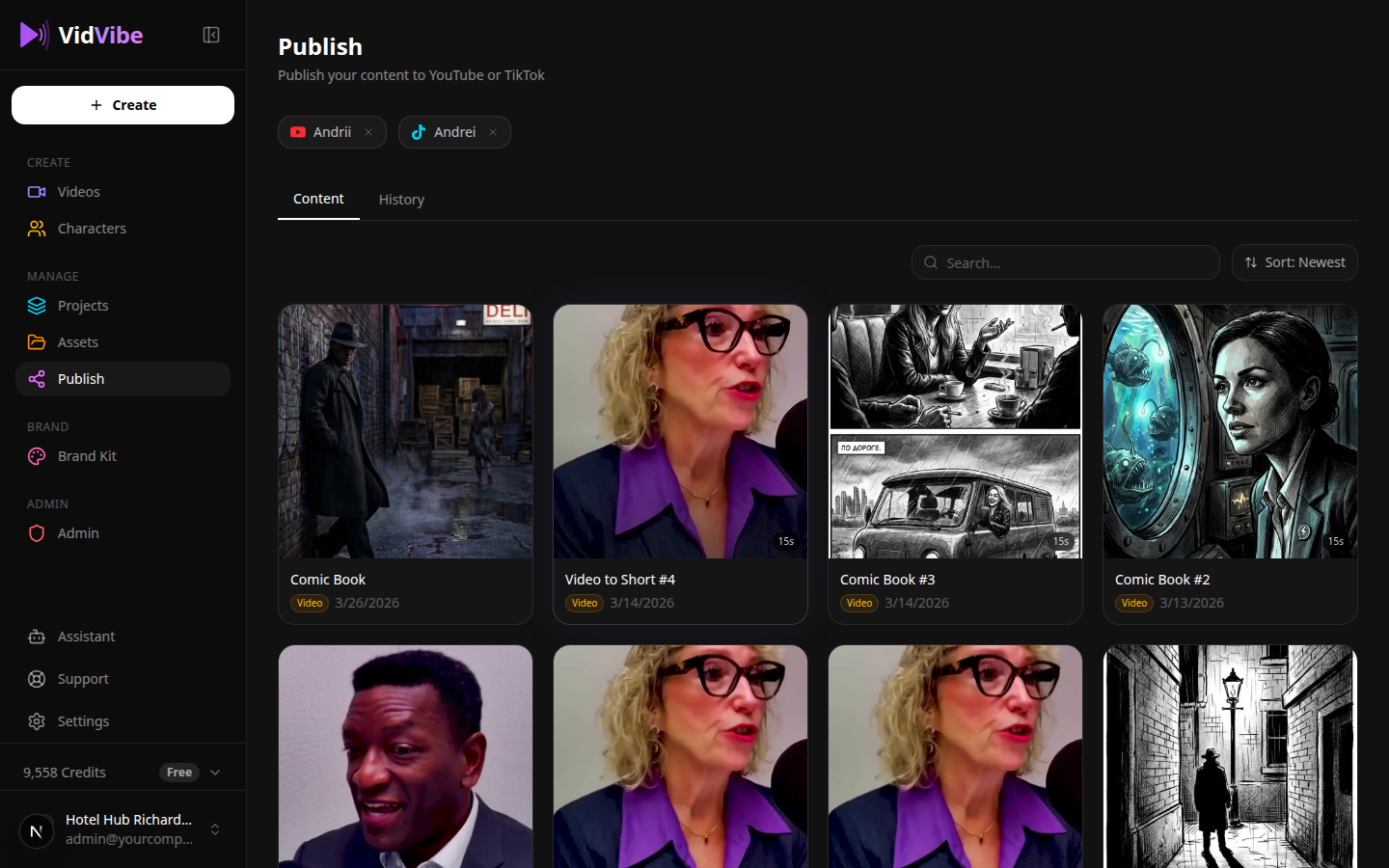Open the Support link
This screenshot has width=1389, height=868.
pos(81,679)
